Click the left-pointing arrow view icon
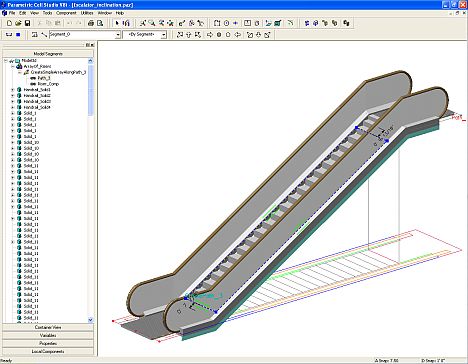 [238, 34]
